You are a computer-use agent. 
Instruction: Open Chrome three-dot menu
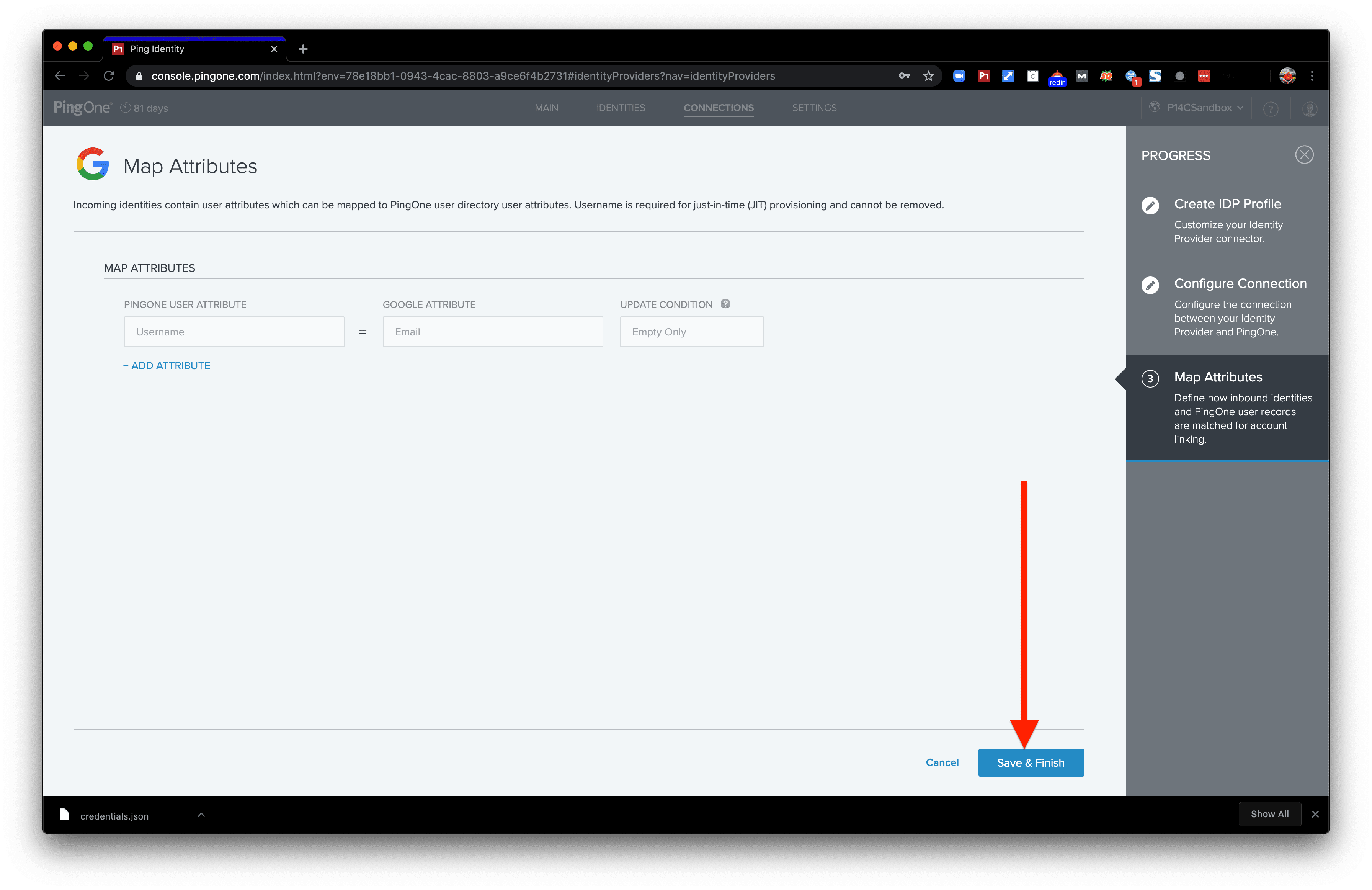click(1312, 76)
